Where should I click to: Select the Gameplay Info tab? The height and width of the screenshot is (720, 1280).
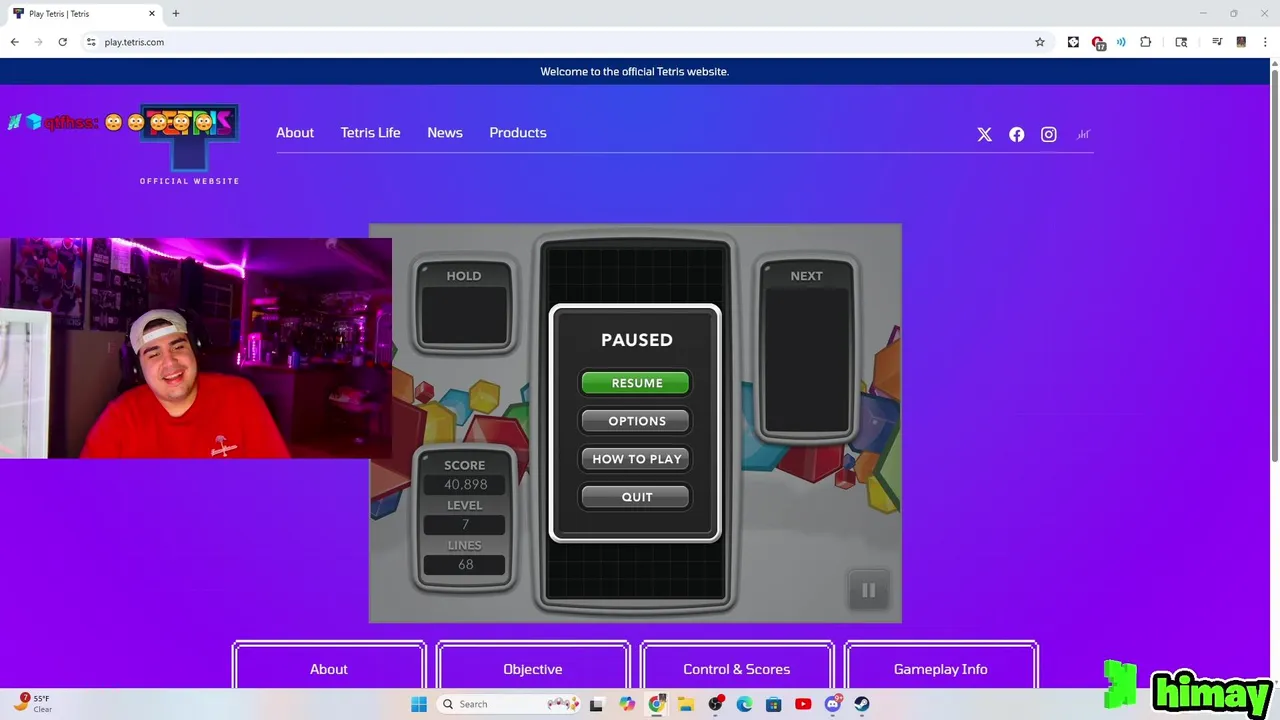click(941, 668)
